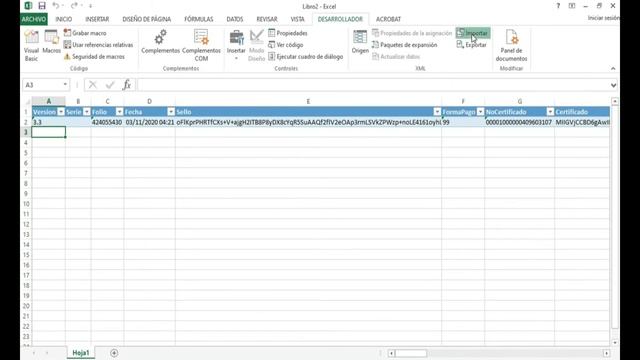
Task: Expand the Name Box dropdown
Action: pos(65,84)
